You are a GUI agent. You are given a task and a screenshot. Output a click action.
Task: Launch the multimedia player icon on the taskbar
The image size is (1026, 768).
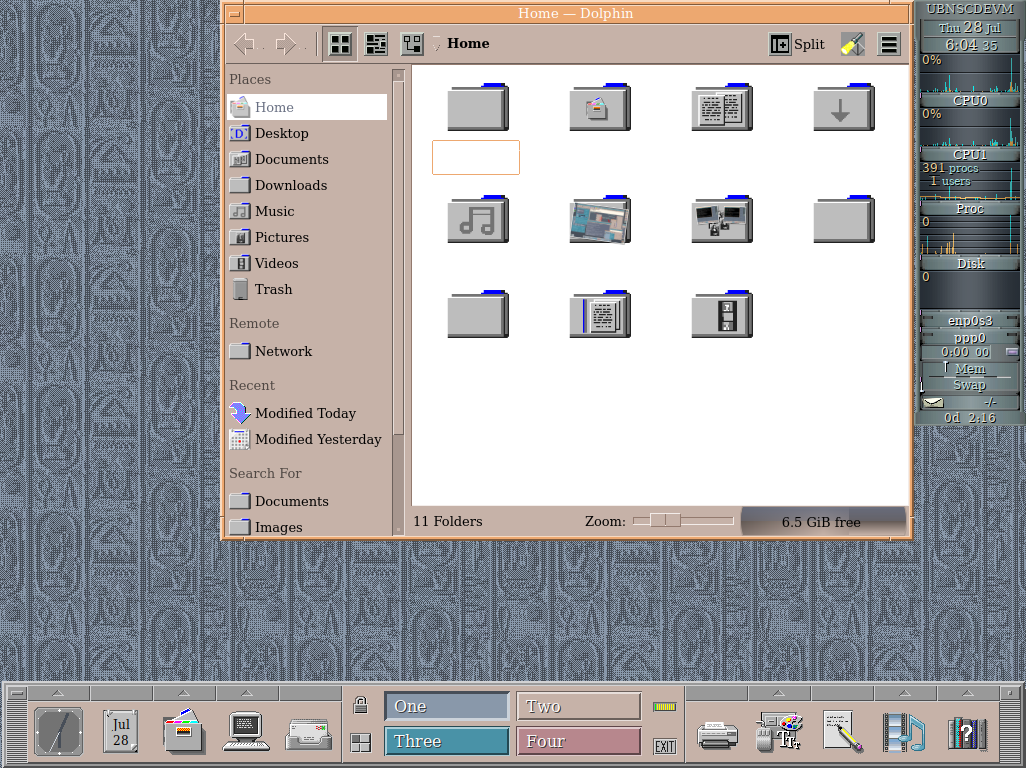[902, 732]
